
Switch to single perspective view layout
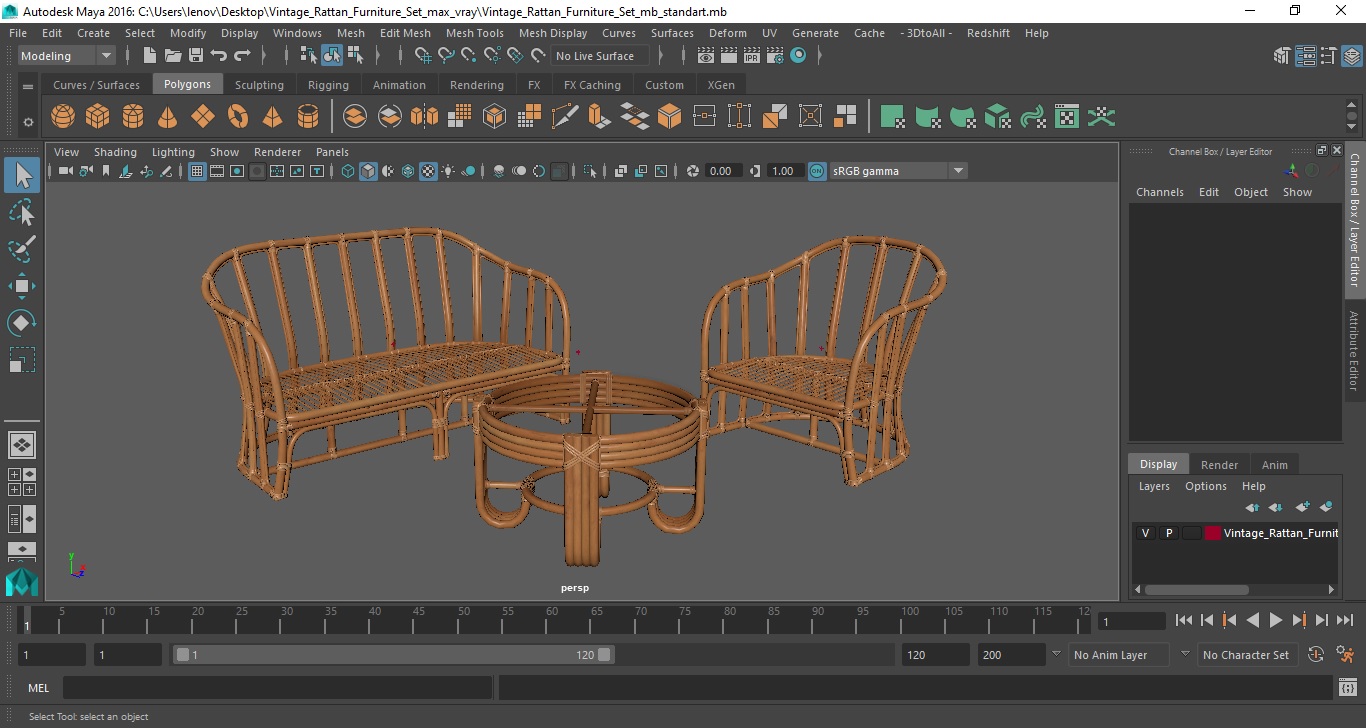[22, 445]
